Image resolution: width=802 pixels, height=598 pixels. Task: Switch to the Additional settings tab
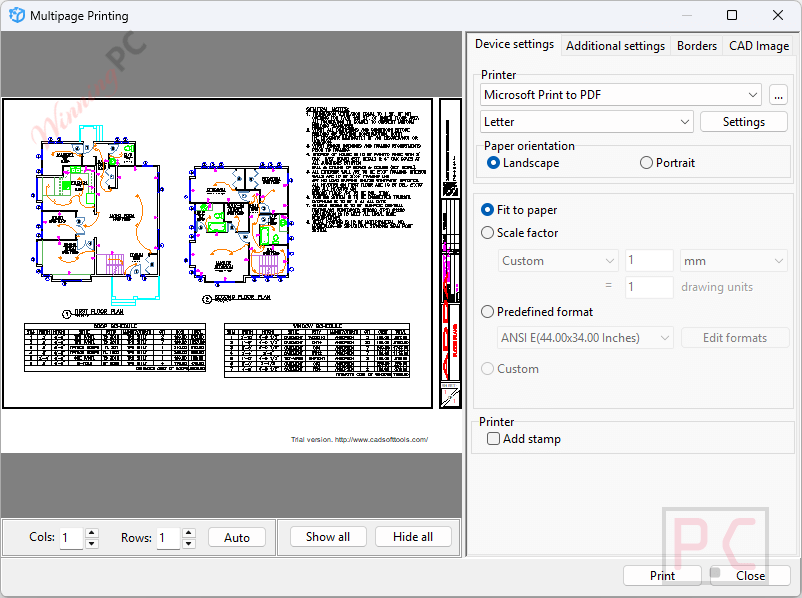point(615,46)
